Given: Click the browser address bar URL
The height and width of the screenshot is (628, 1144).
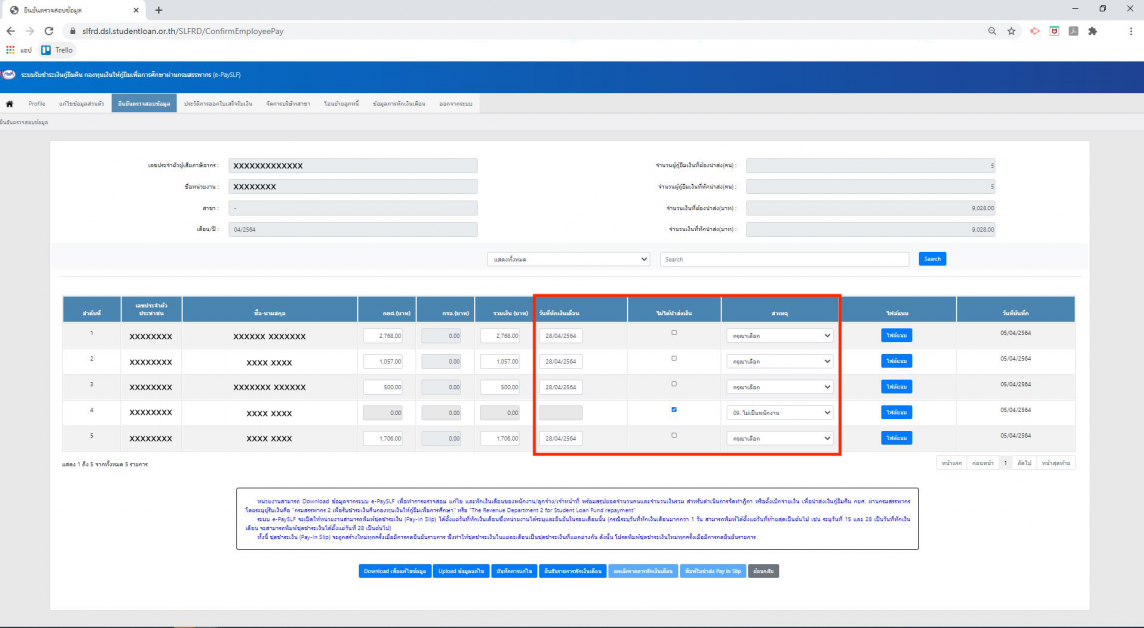Looking at the screenshot, I should [183, 31].
